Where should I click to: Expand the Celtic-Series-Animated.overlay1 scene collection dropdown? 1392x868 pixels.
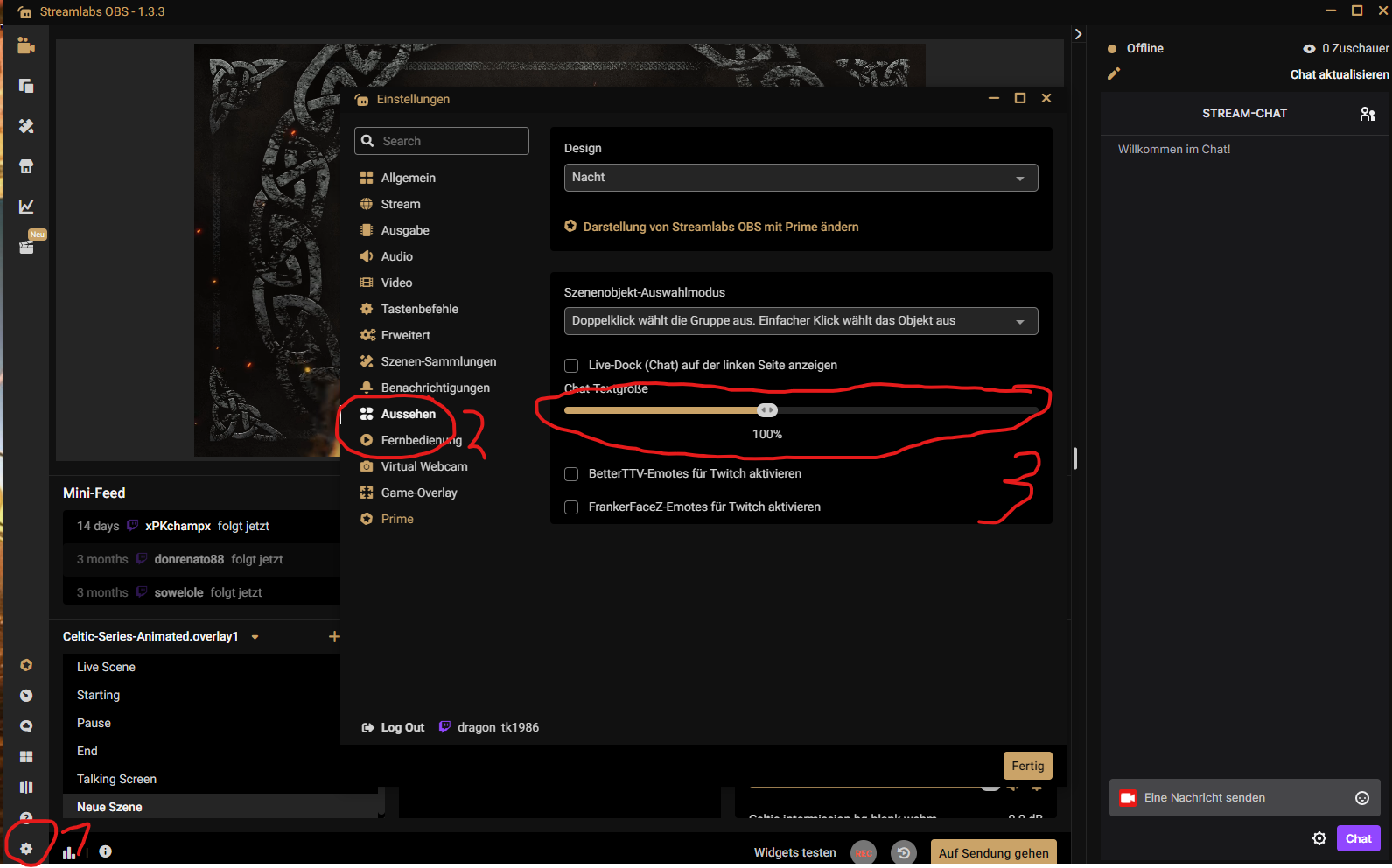click(255, 637)
